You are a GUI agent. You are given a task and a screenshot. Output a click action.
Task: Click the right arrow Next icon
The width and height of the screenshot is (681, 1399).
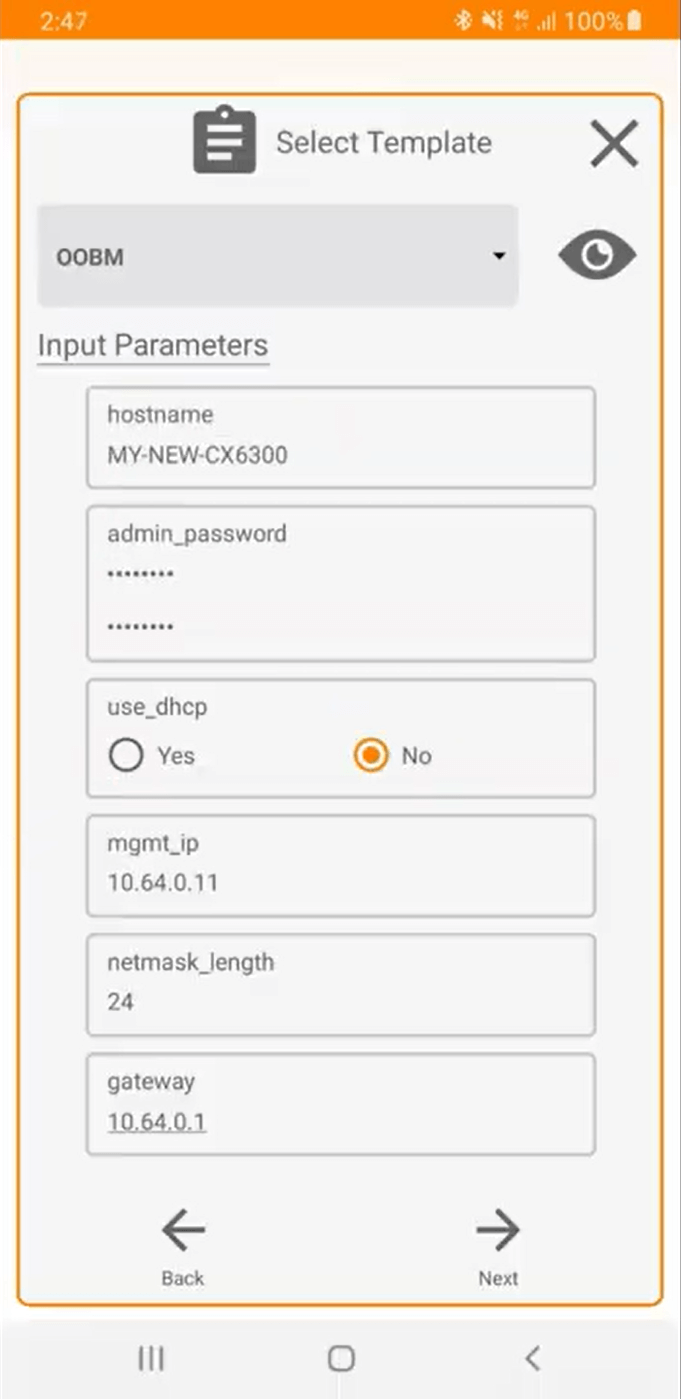(x=497, y=1229)
